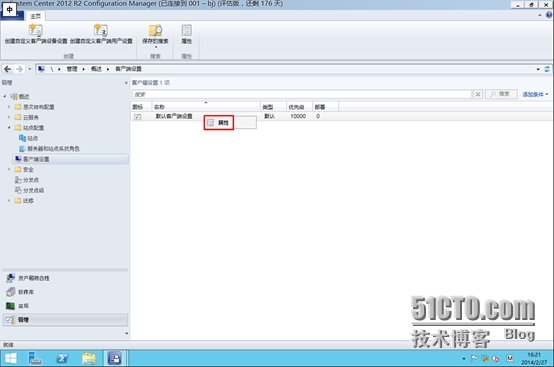The width and height of the screenshot is (554, 367).
Task: Open the blue application menu button
Action: tap(12, 16)
